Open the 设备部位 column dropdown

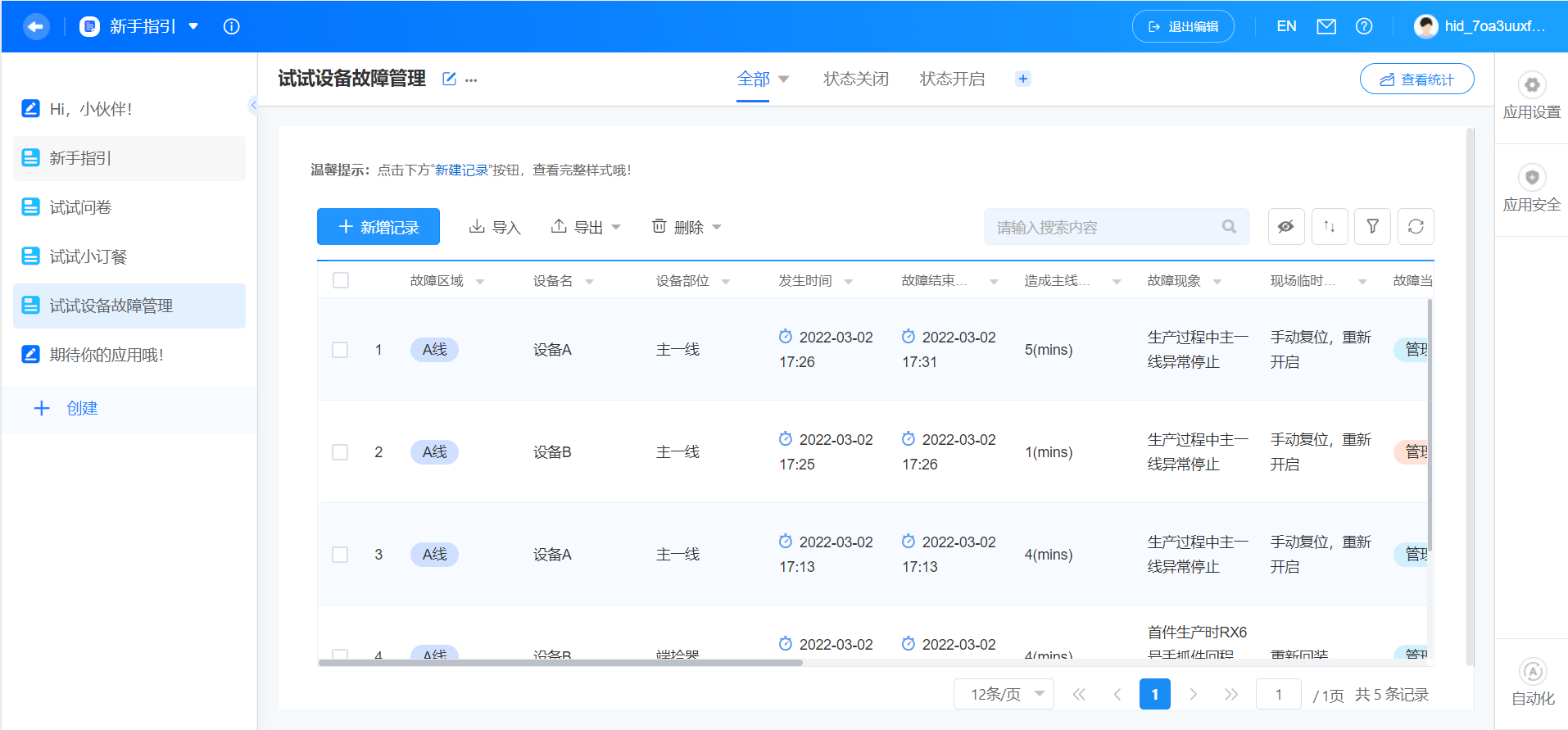(726, 282)
